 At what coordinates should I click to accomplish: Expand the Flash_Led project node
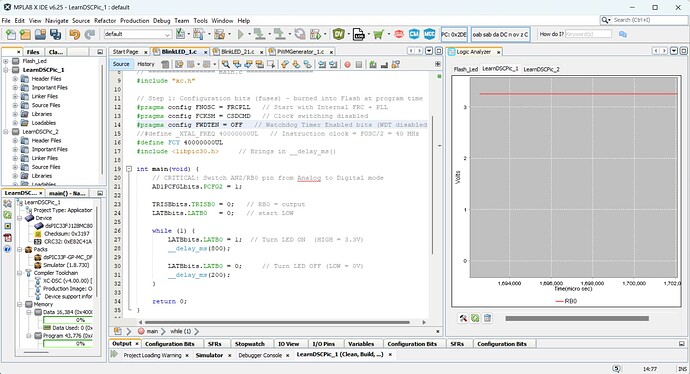pyautogui.click(x=6, y=61)
